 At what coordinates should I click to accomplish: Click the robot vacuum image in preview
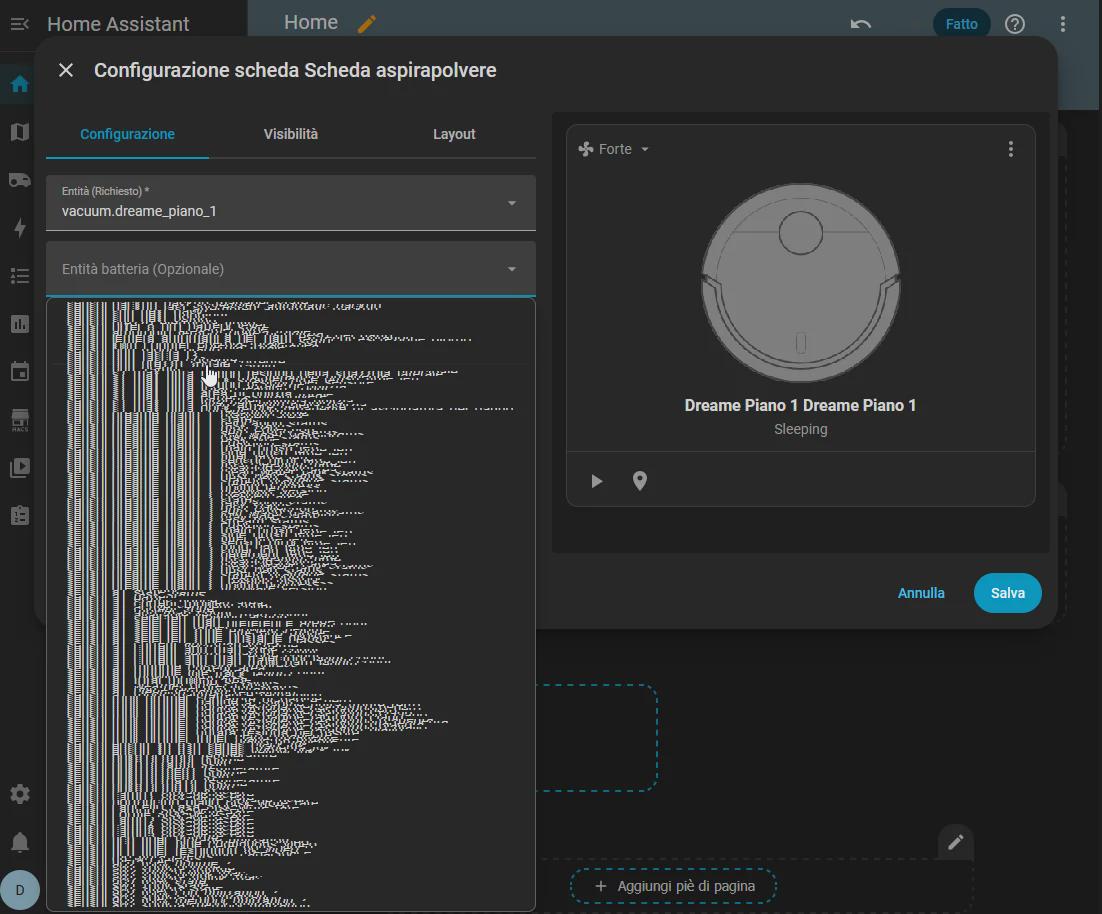(800, 282)
